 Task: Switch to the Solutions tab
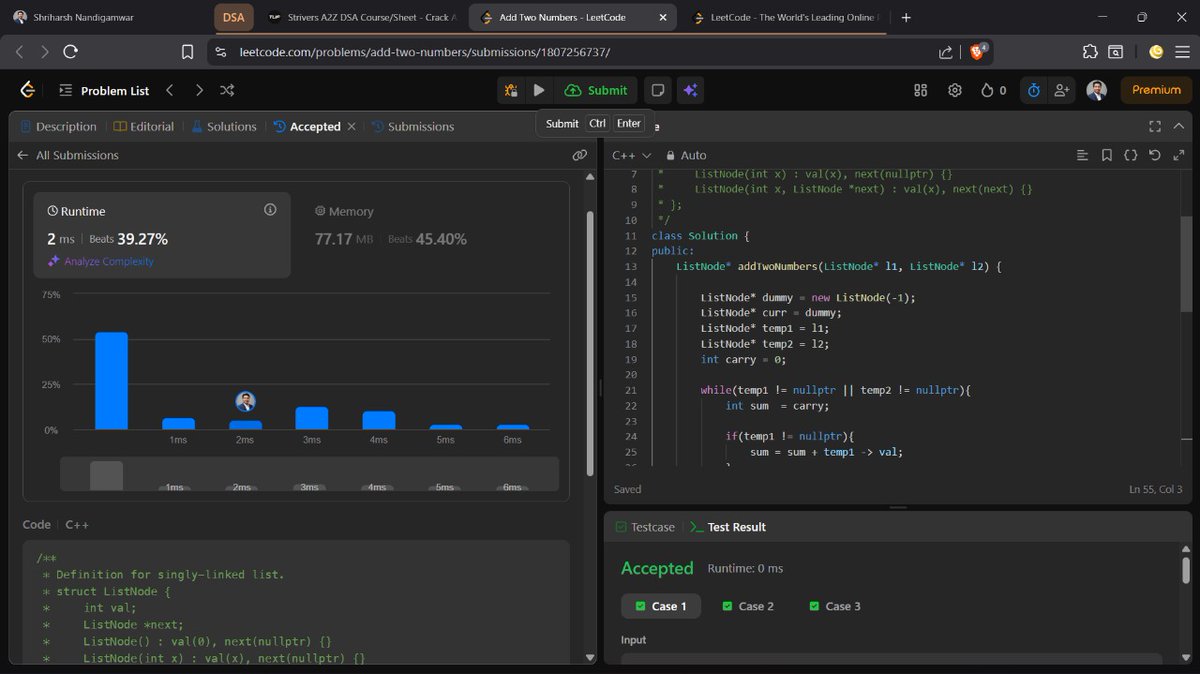coord(224,127)
